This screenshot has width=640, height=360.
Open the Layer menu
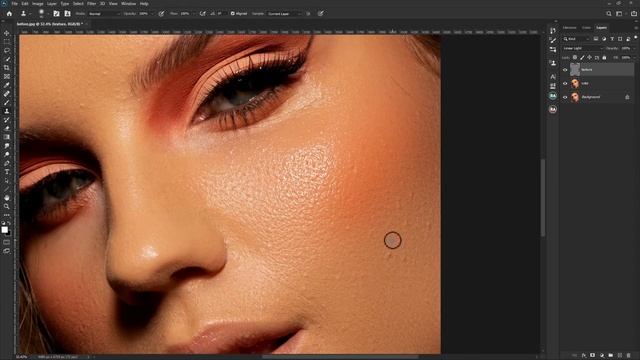[x=52, y=4]
